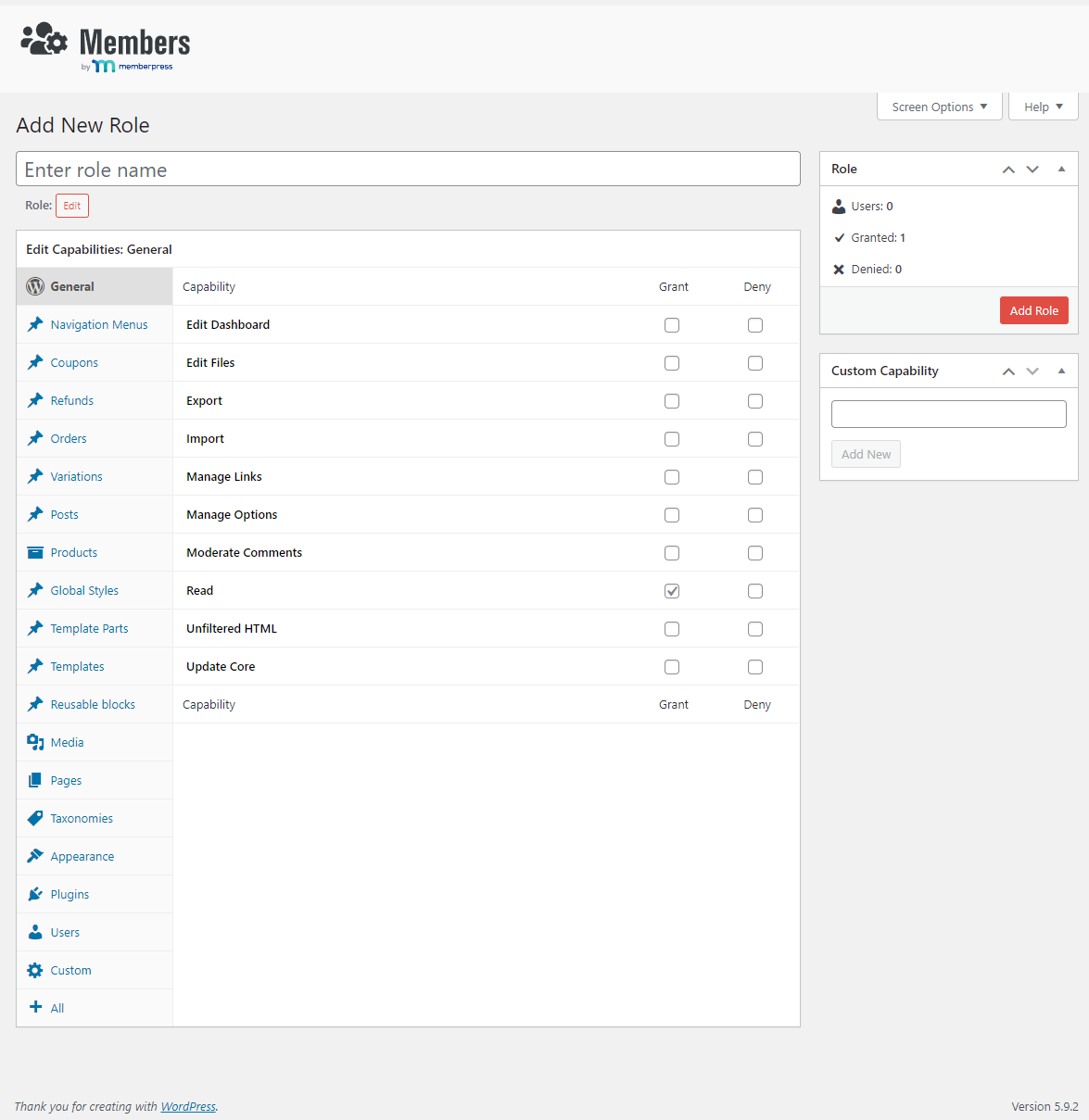
Task: Click the pin icon beside Refunds
Action: pos(35,400)
